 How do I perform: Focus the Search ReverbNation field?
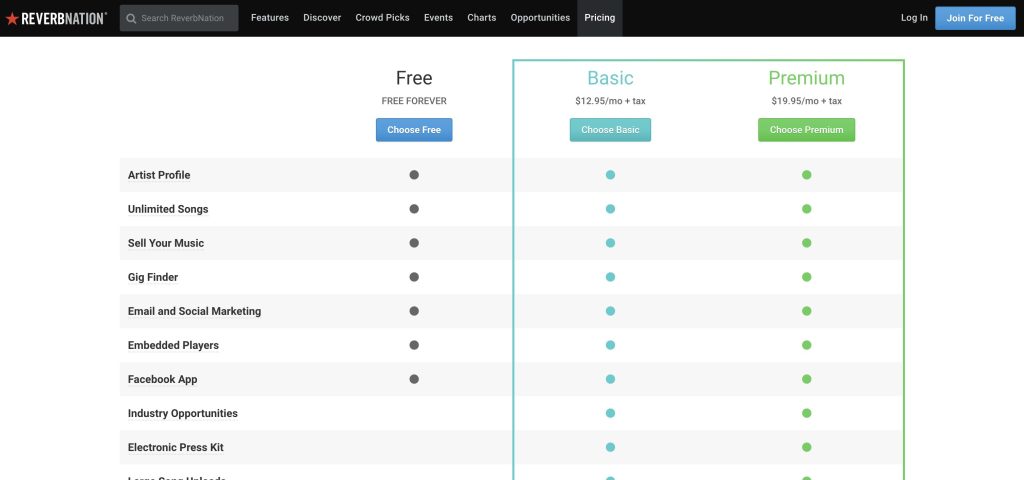click(179, 18)
